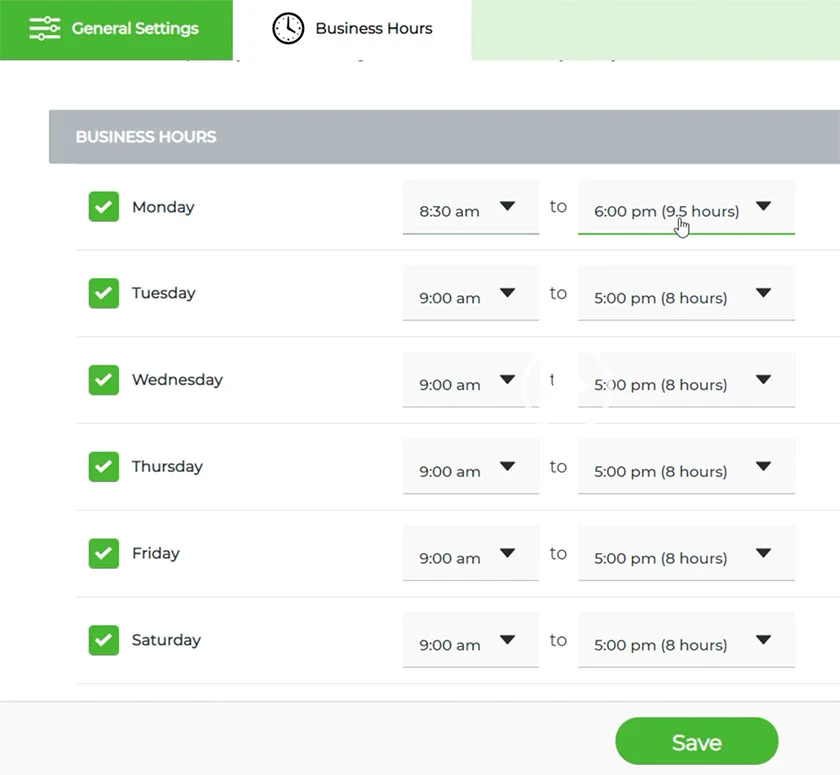Open Tuesday end time dropdown
The image size is (840, 775).
686,294
